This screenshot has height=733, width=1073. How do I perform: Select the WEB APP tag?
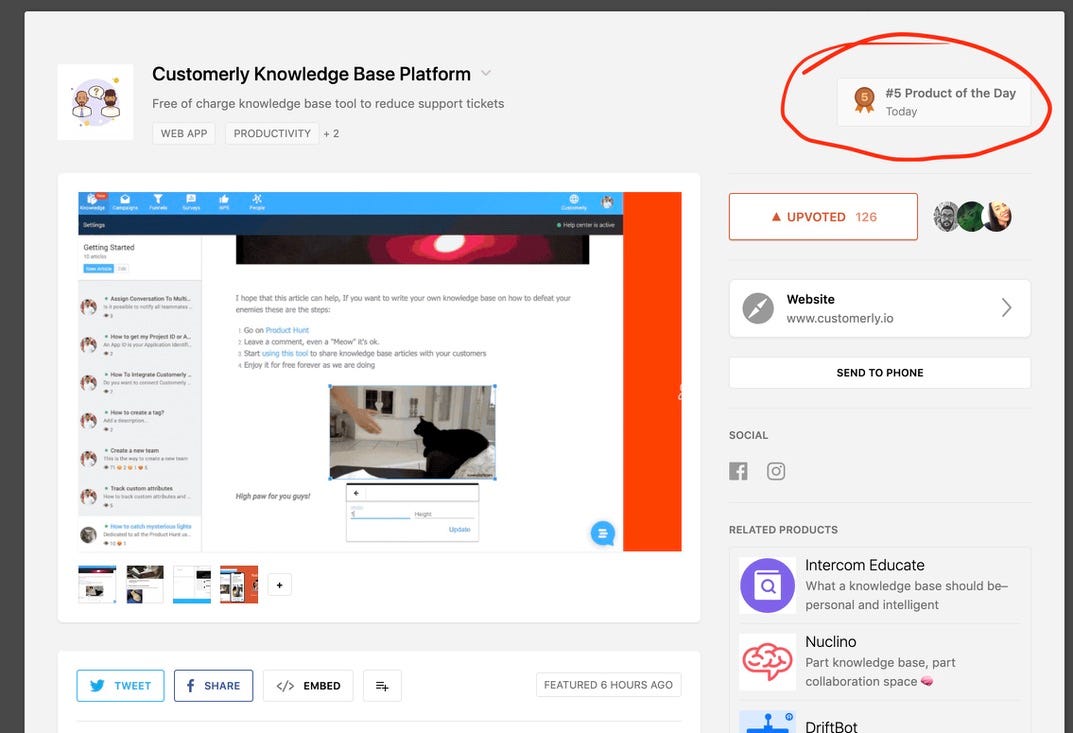(x=183, y=133)
